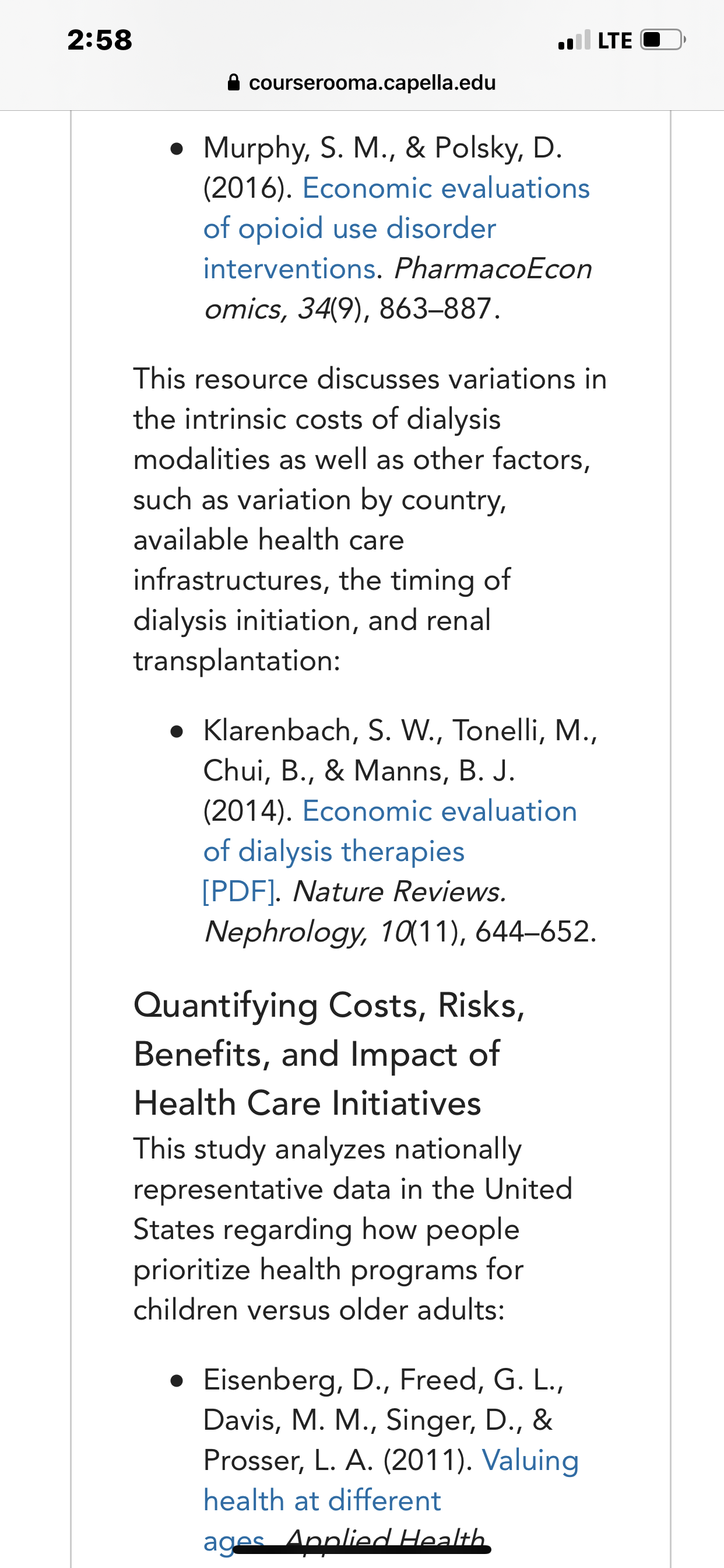Open Economic evaluations of opioid use disorder link
The width and height of the screenshot is (724, 1568).
(396, 228)
